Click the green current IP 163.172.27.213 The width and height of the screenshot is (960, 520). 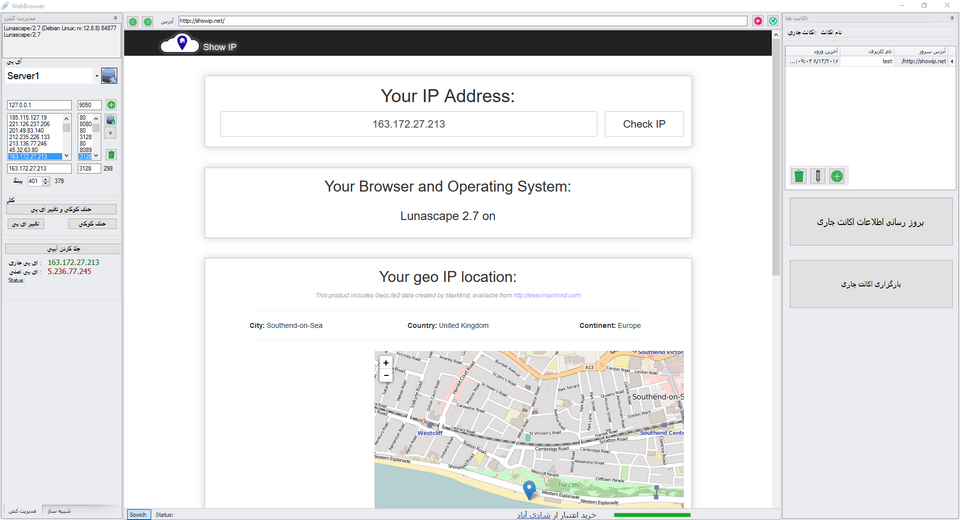73,262
